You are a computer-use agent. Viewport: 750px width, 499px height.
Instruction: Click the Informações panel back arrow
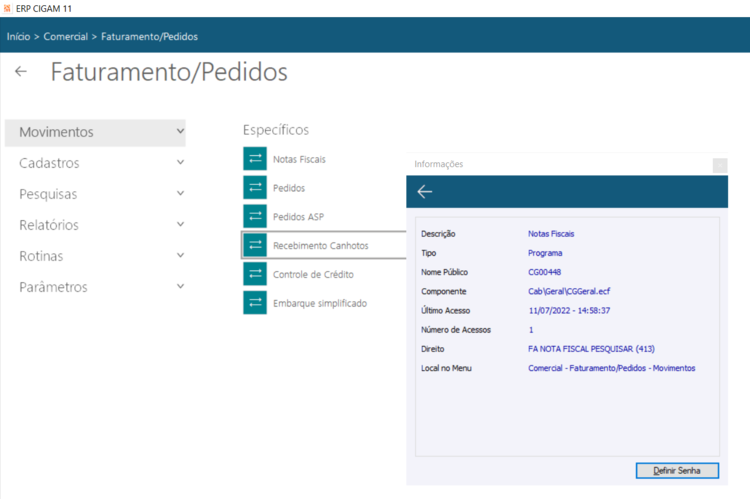pos(425,192)
